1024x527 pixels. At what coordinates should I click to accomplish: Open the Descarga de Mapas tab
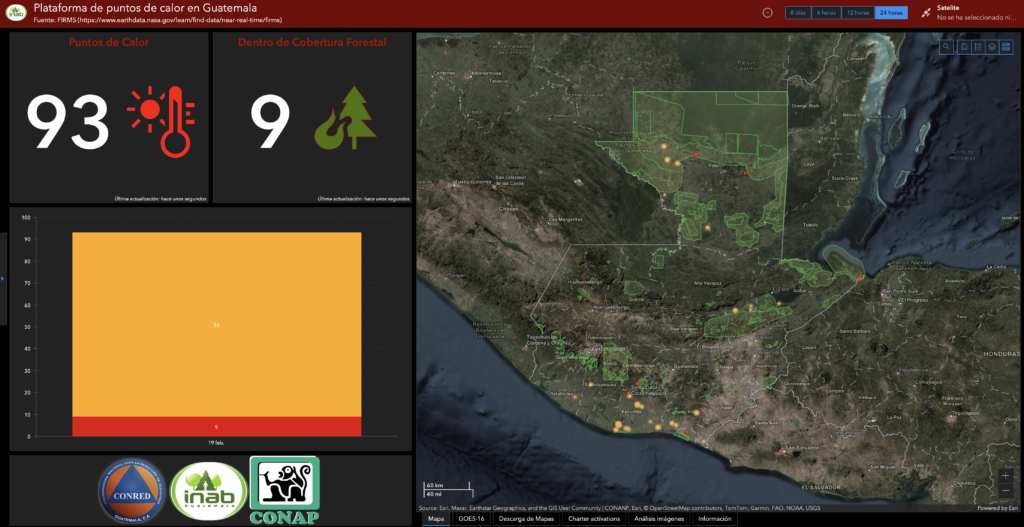[525, 519]
